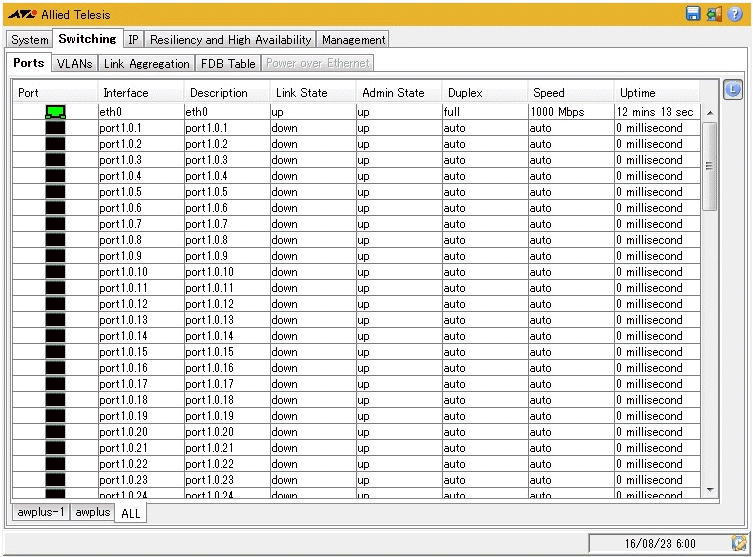Sort by the Description column header

coord(227,93)
